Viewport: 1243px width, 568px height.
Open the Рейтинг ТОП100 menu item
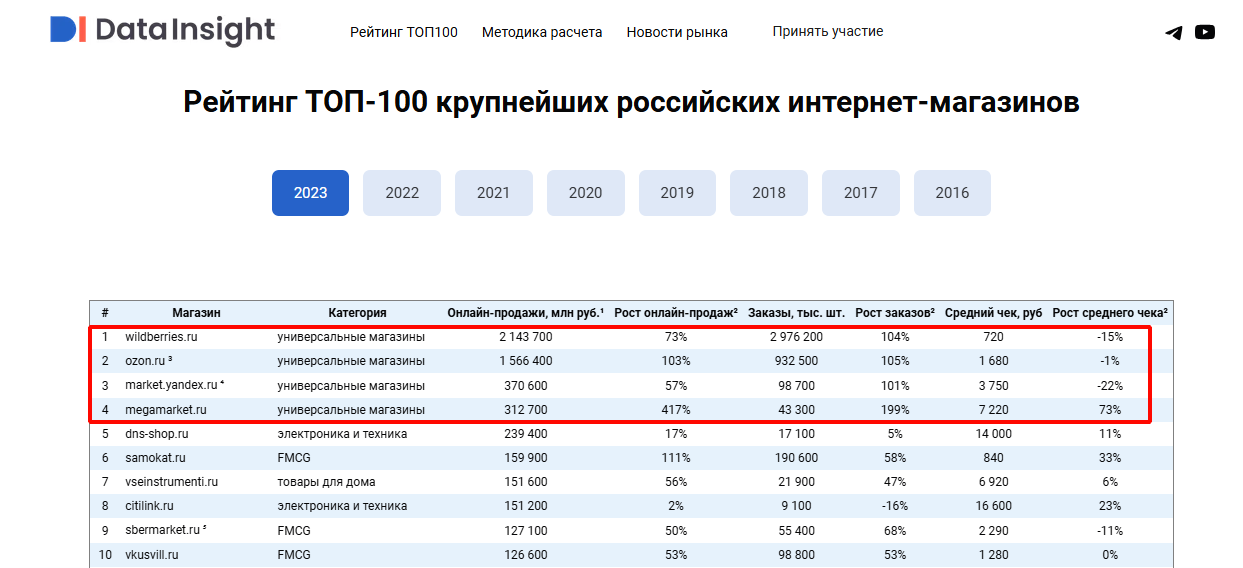[x=404, y=32]
